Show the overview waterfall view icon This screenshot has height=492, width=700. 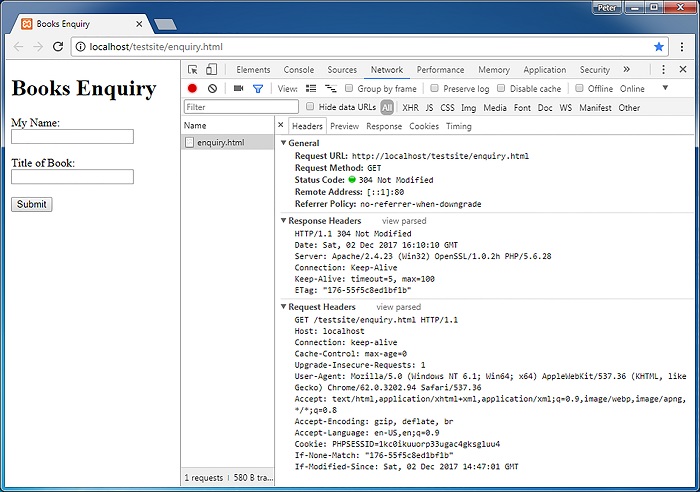(x=330, y=89)
